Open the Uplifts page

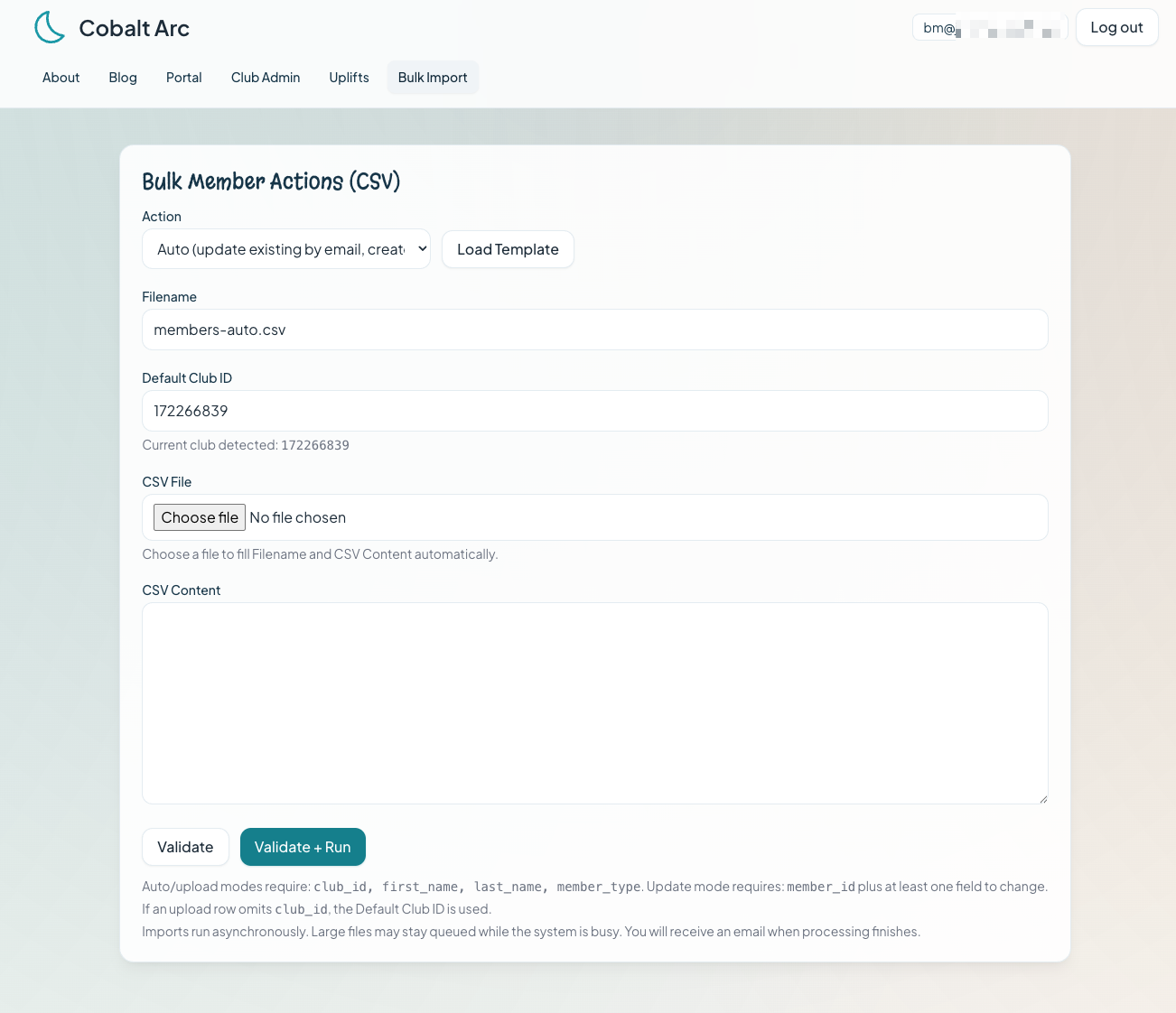(349, 78)
